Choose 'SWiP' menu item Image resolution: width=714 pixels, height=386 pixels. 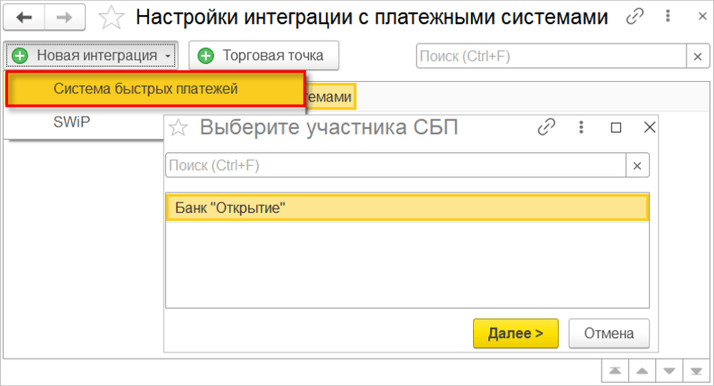click(x=71, y=122)
